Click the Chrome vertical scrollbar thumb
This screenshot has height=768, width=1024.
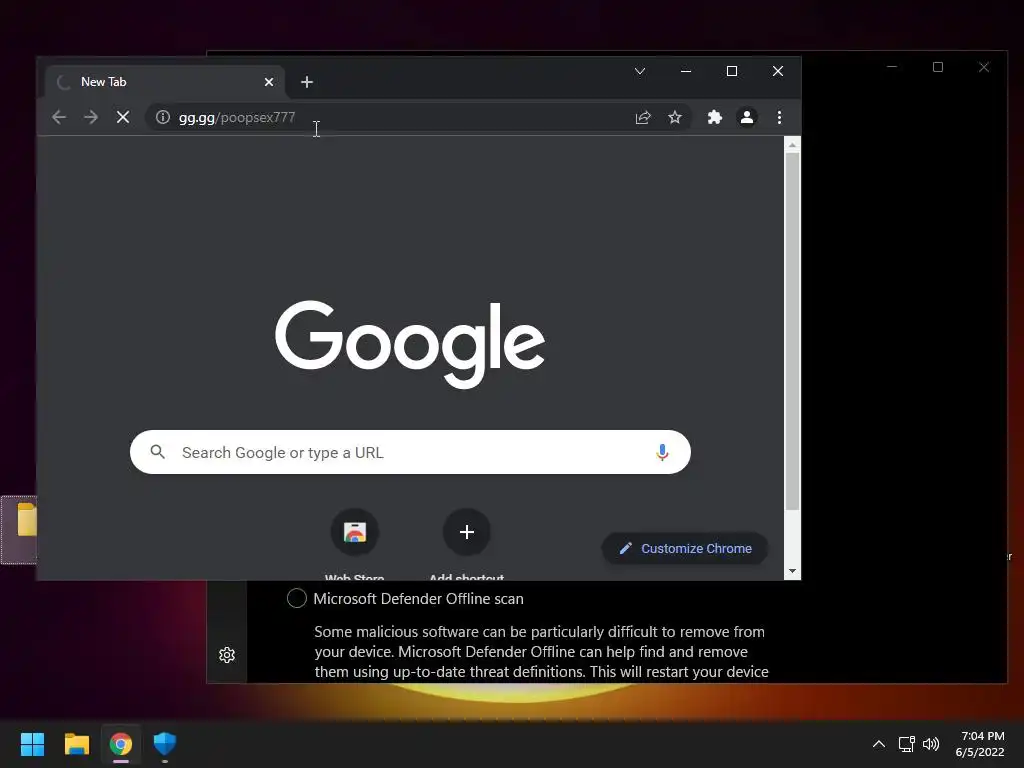(792, 331)
